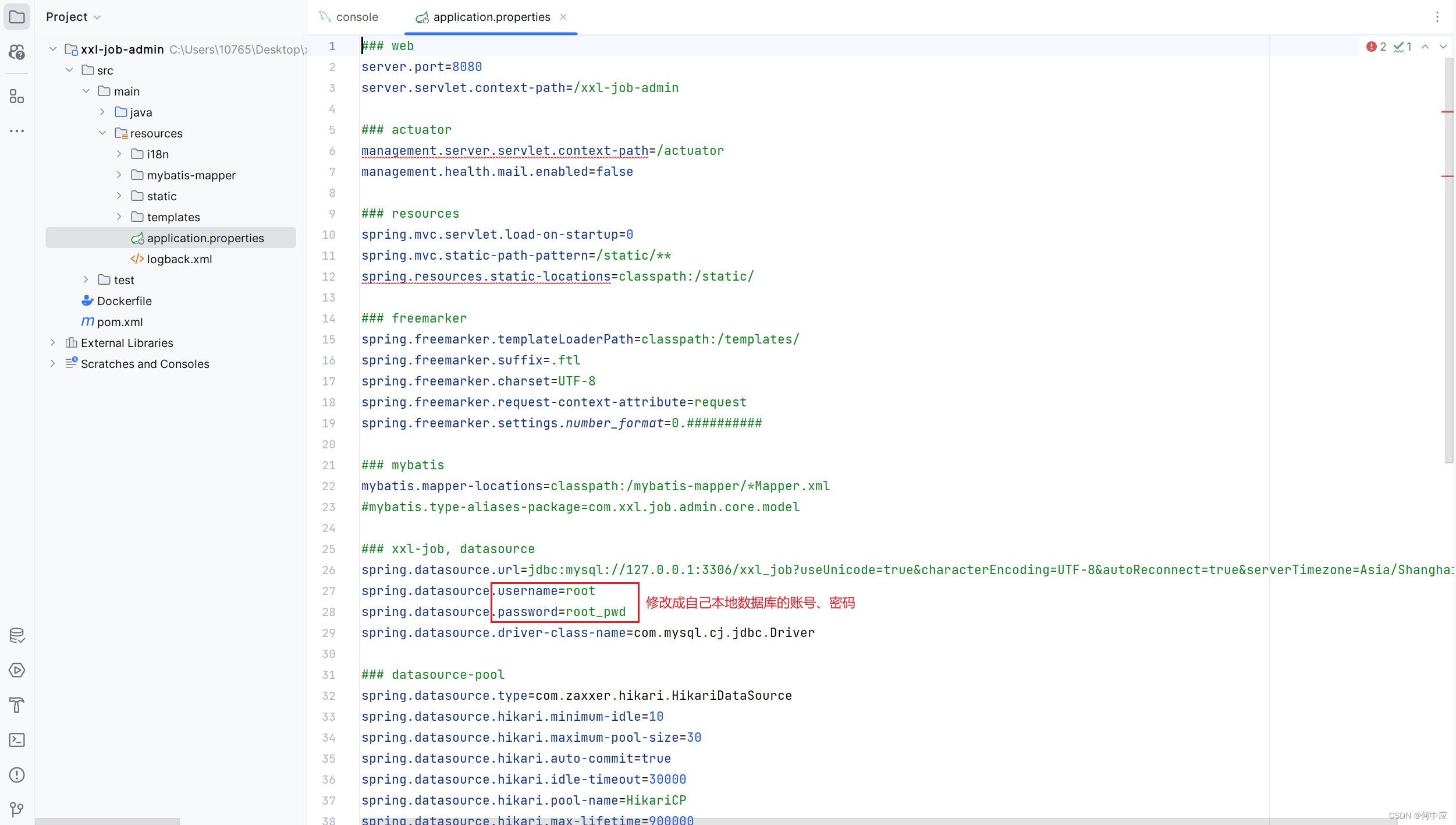Screen dimensions: 1456x825
Task: Click the errors count indicator showing 2
Action: [1376, 47]
